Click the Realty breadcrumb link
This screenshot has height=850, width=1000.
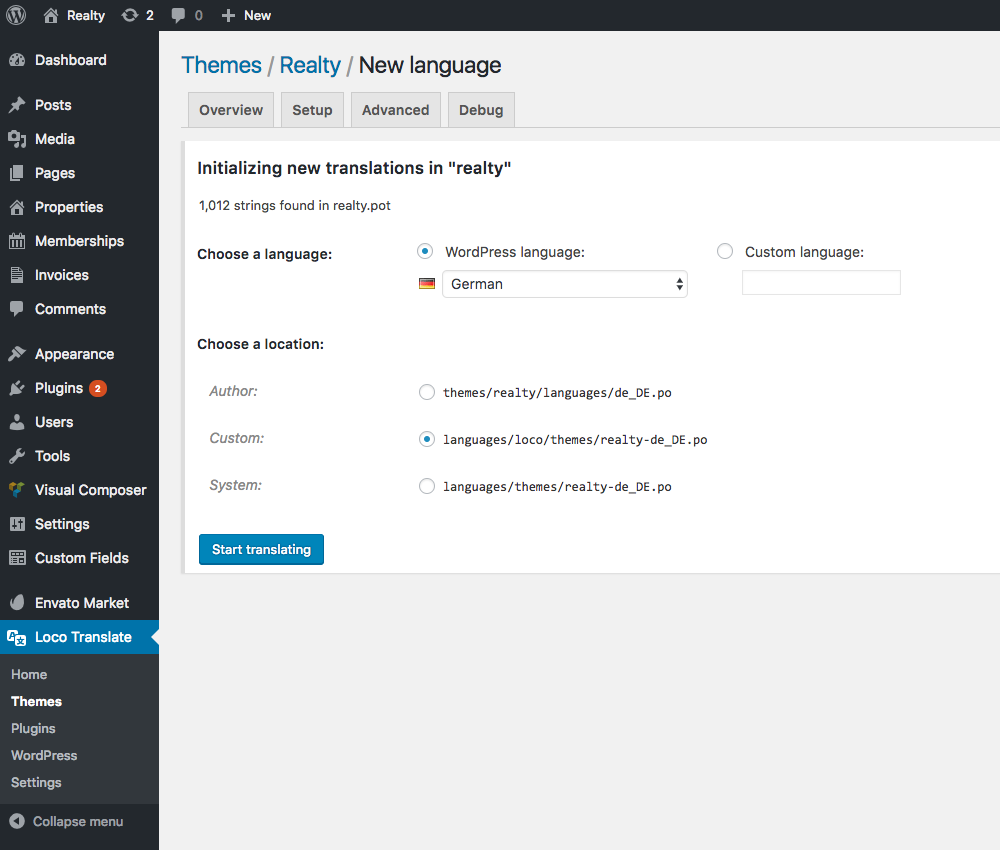(310, 65)
